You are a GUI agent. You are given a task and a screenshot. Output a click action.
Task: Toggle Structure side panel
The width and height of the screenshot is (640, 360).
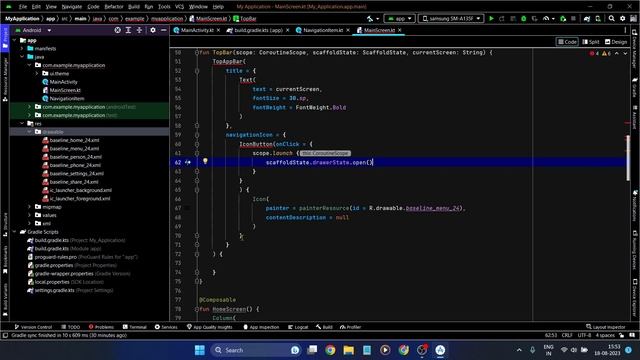coord(5,225)
